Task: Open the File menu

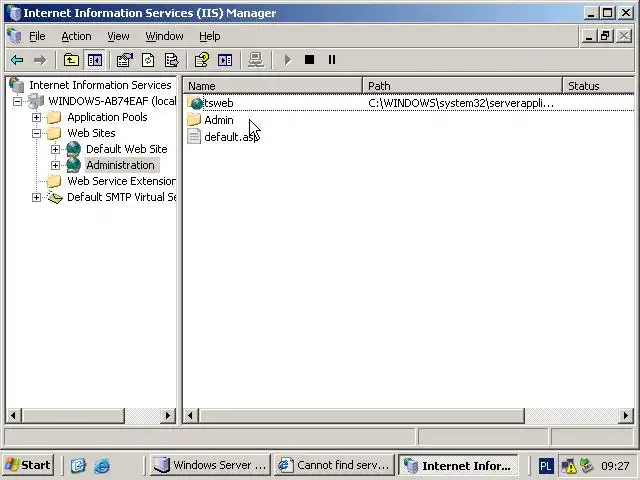Action: pyautogui.click(x=37, y=36)
